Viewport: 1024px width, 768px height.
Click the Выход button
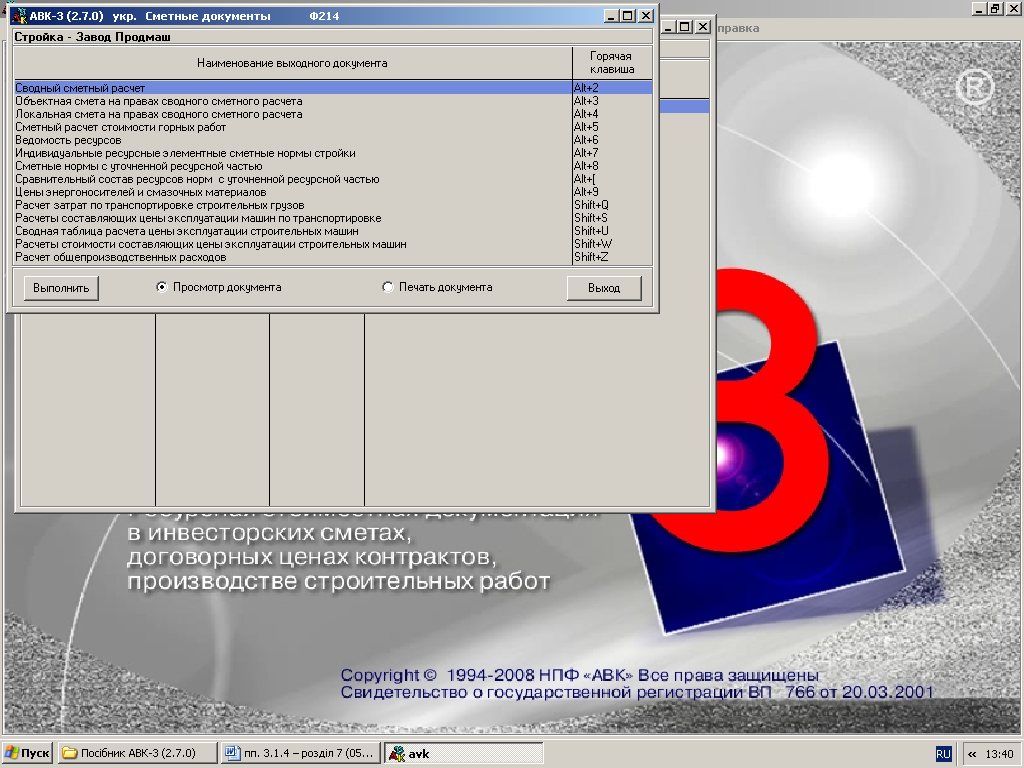tap(604, 288)
